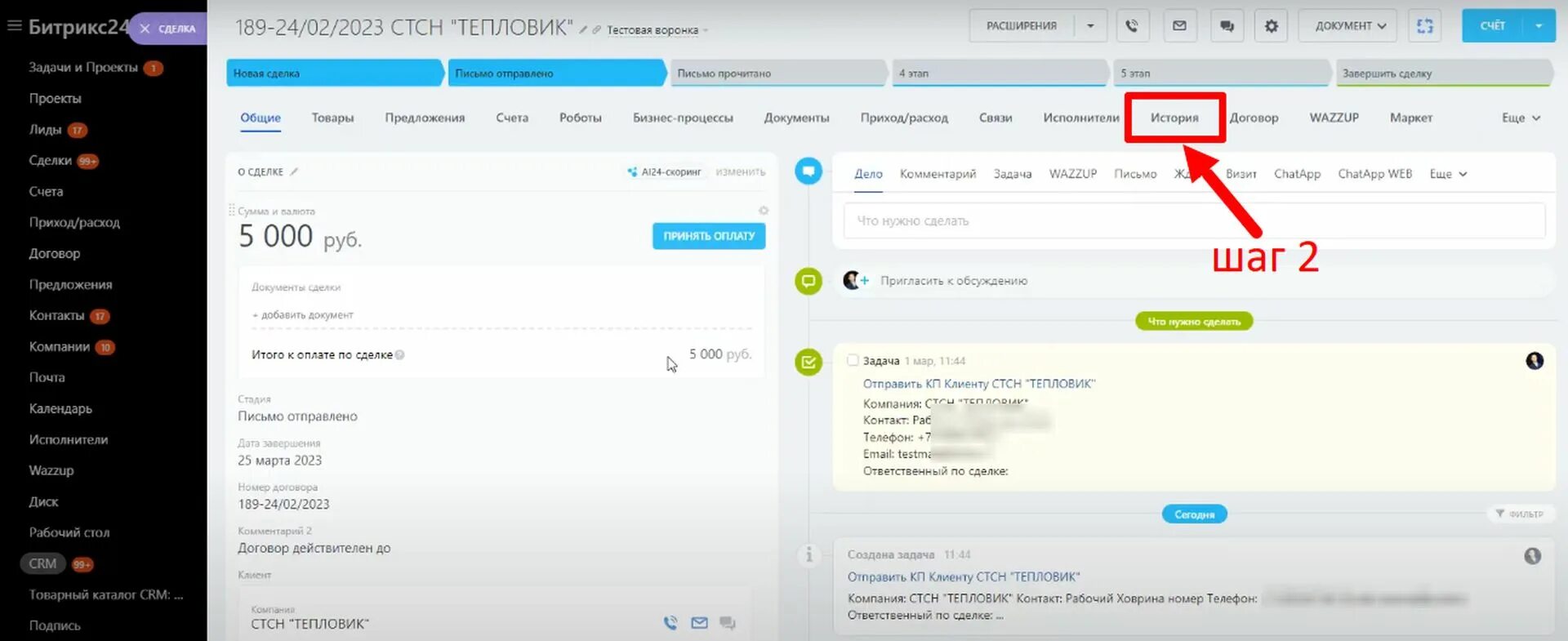Click info icon on Создана задача entry

(x=808, y=555)
